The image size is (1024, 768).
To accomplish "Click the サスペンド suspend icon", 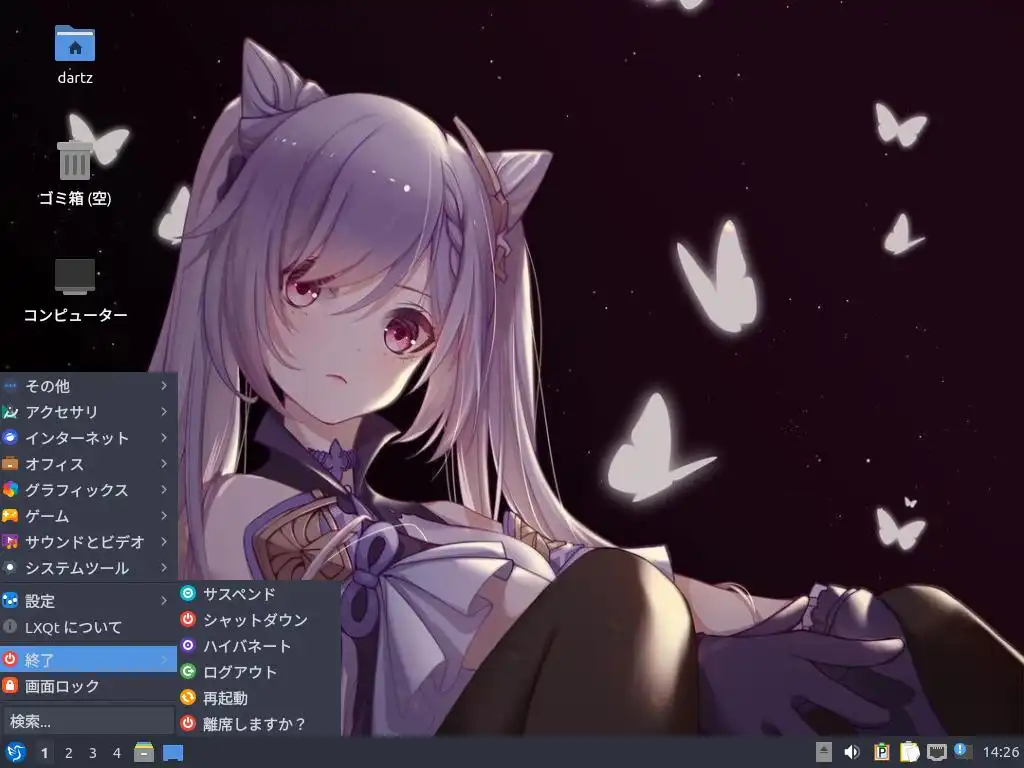I will pos(188,593).
